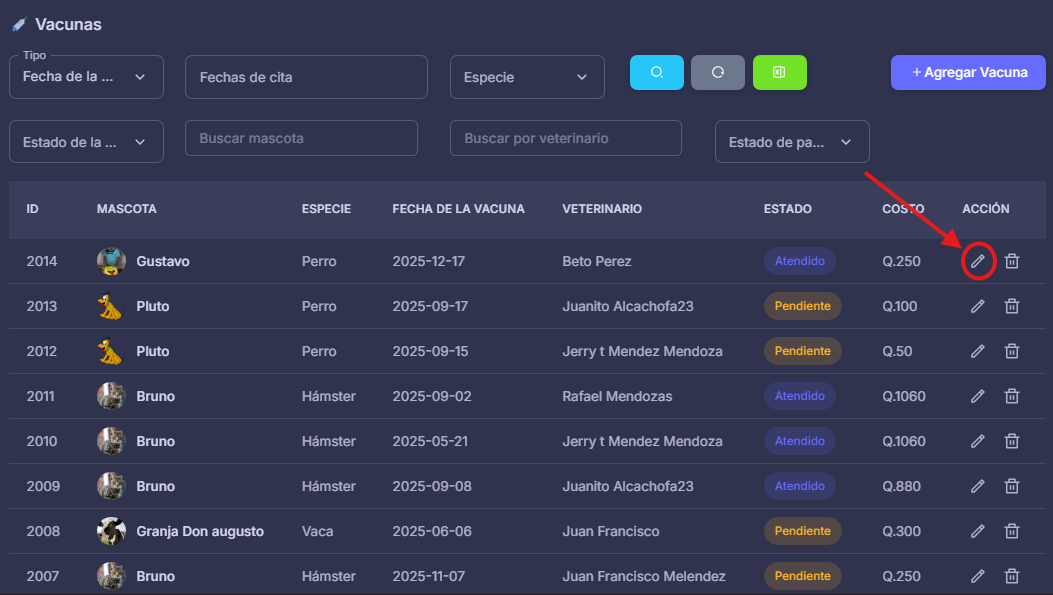Delete vaccine record 2014 with trash icon
The width and height of the screenshot is (1053, 595).
1012,261
